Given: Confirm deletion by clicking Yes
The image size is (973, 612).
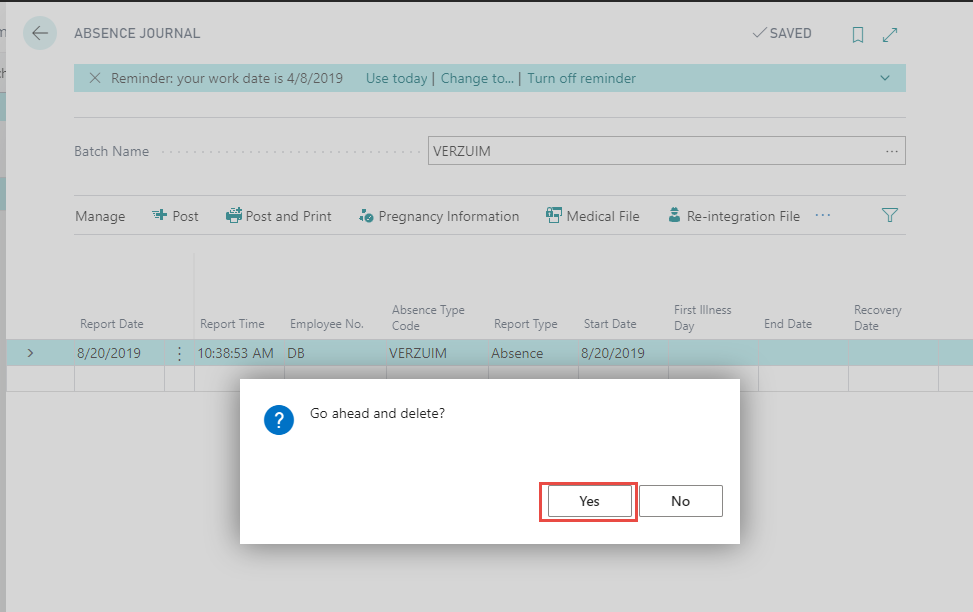Looking at the screenshot, I should pyautogui.click(x=587, y=500).
